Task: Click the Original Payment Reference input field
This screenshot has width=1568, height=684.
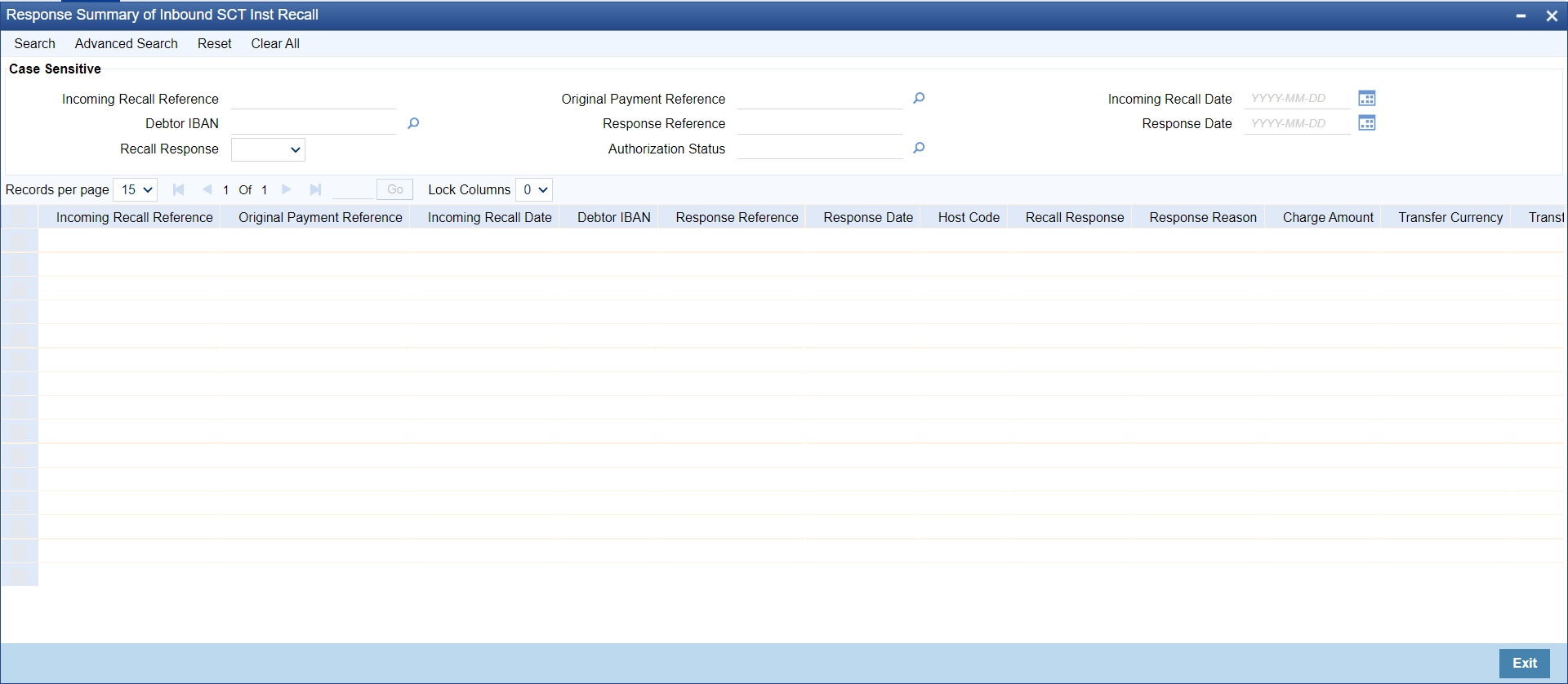Action: pos(820,99)
